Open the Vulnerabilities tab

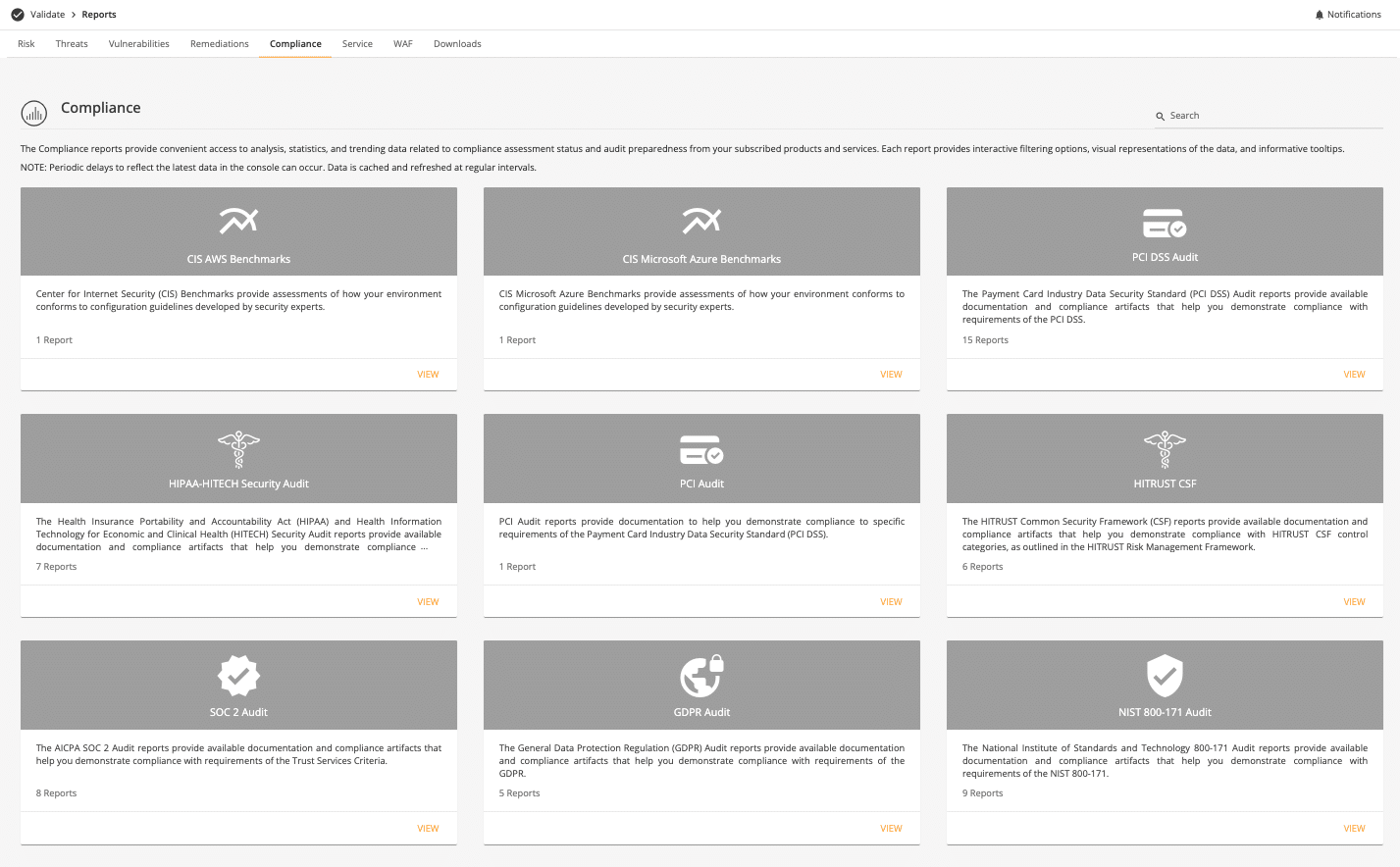139,44
